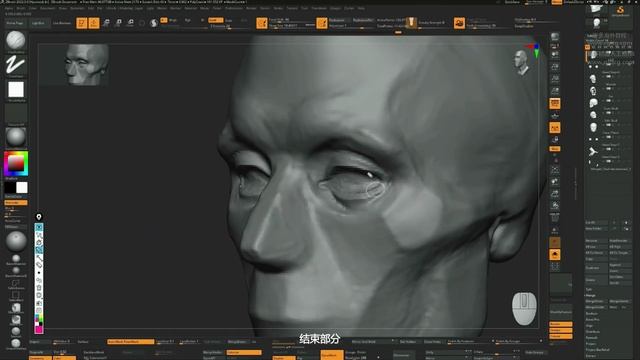
Task: Toggle the Floor grid button
Action: pyautogui.click(x=555, y=116)
